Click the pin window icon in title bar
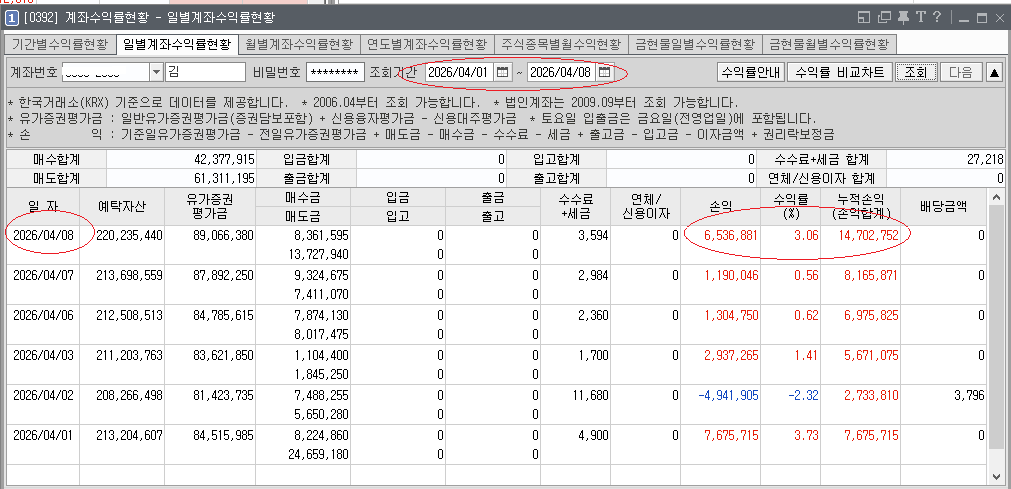This screenshot has height=489, width=1011. click(x=904, y=17)
